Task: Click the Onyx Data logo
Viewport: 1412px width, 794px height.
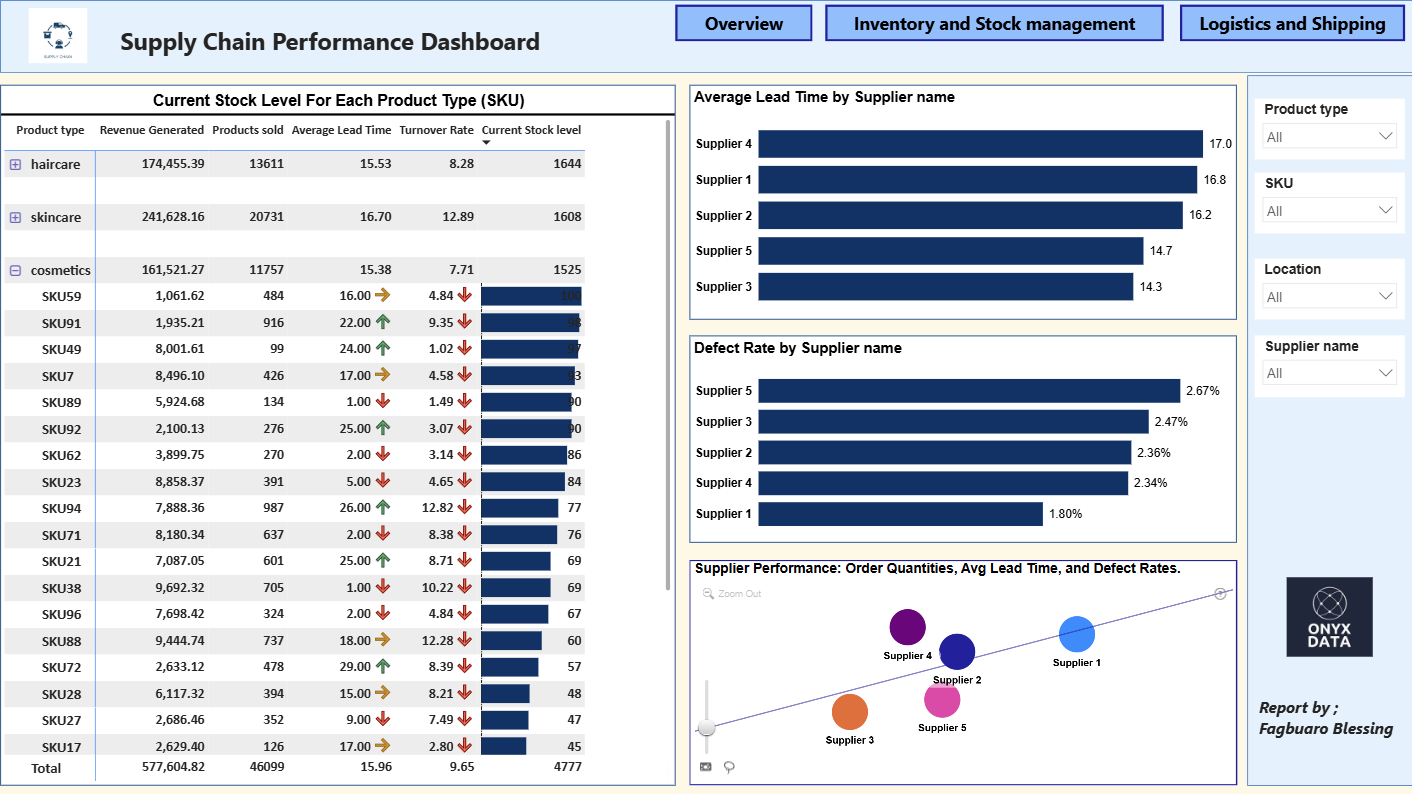Action: 1330,617
